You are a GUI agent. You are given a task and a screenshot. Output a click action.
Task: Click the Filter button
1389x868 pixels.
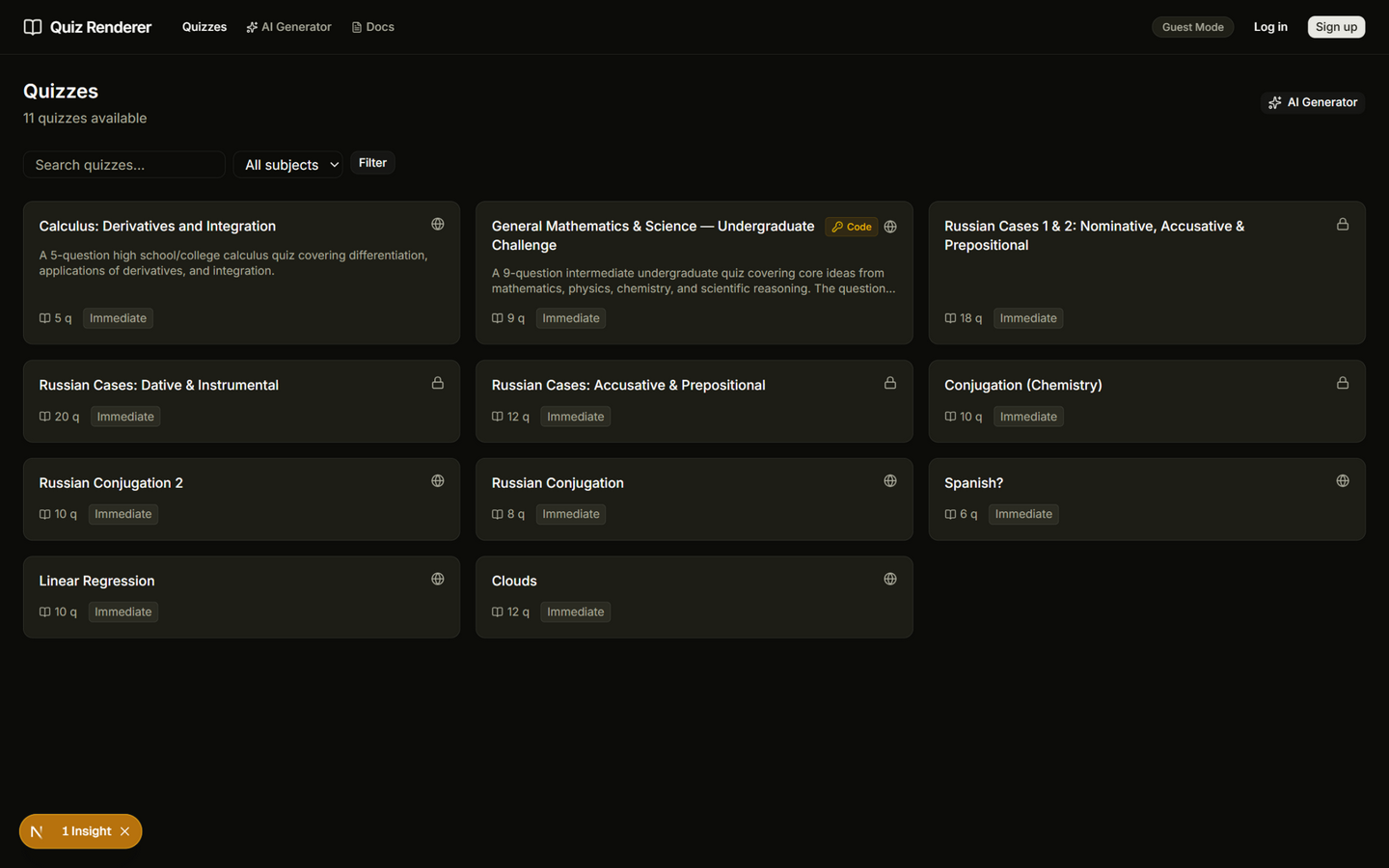click(372, 163)
